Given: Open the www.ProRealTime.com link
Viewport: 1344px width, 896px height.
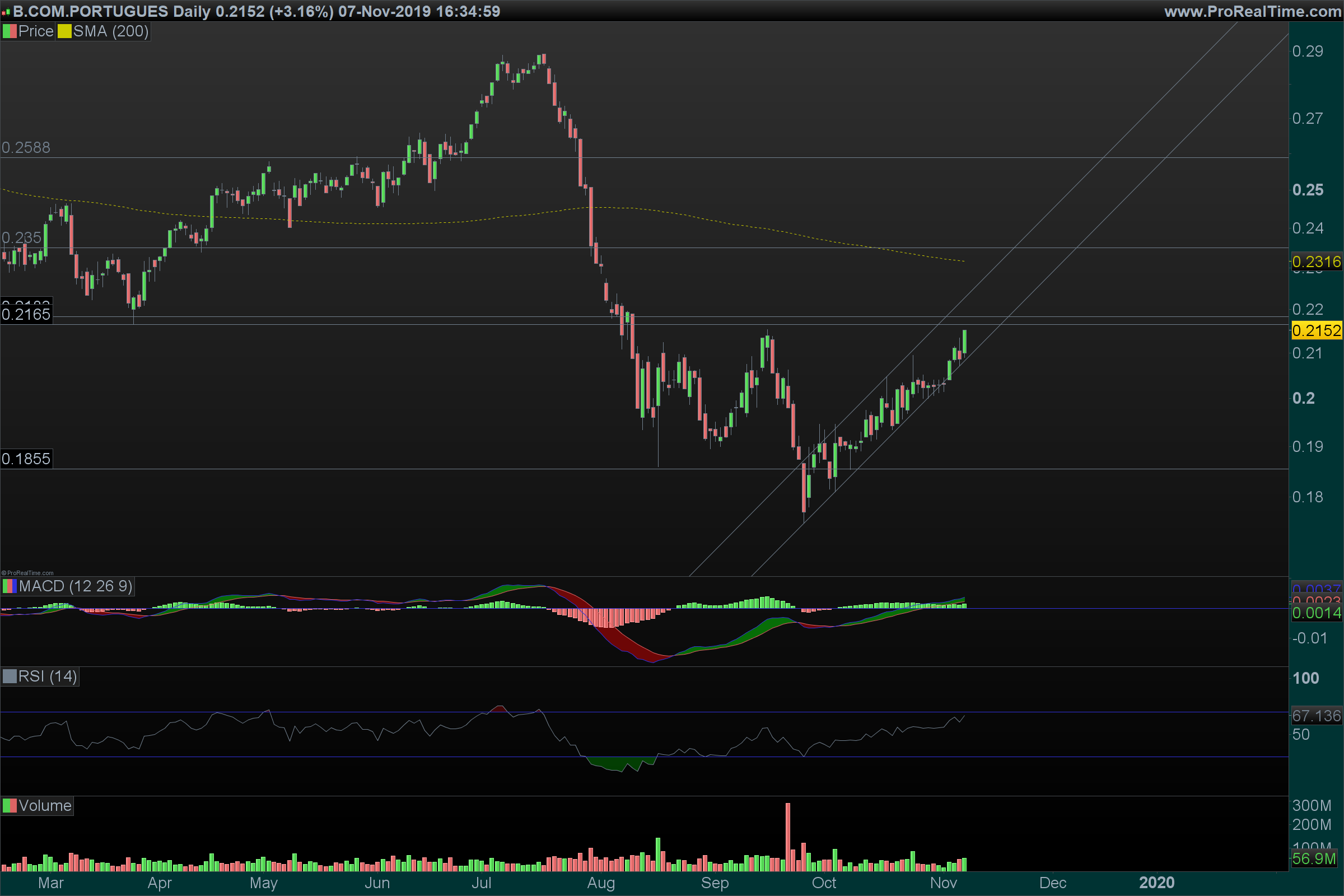Looking at the screenshot, I should (x=1252, y=11).
